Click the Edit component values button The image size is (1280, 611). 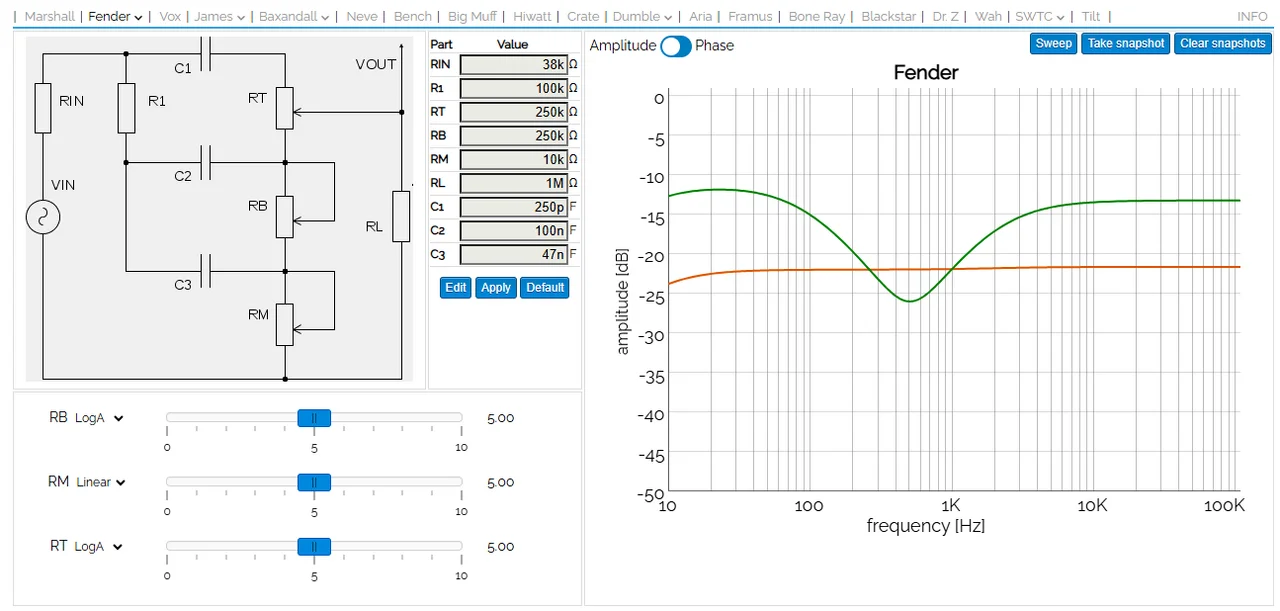456,288
